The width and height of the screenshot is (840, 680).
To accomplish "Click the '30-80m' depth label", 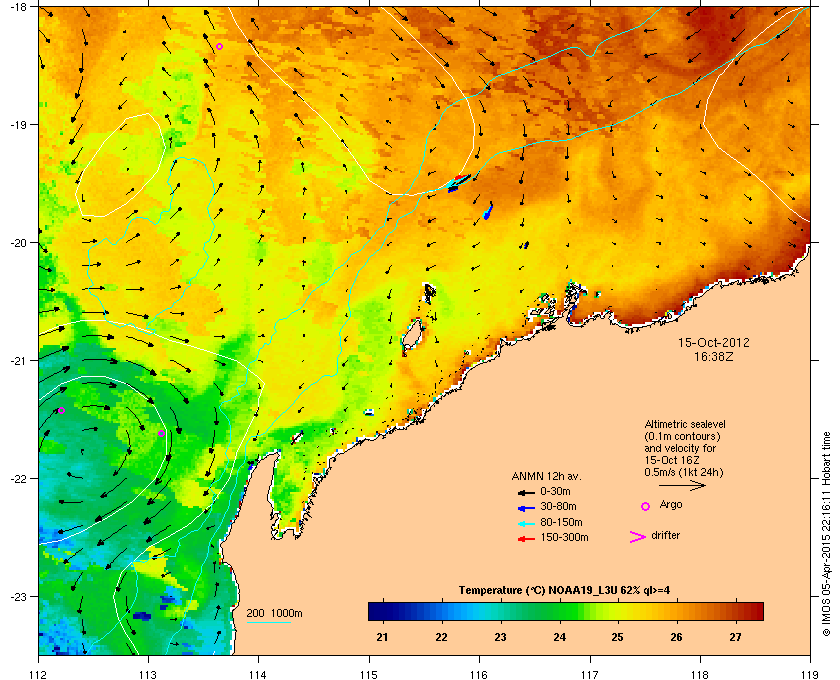I will point(558,506).
